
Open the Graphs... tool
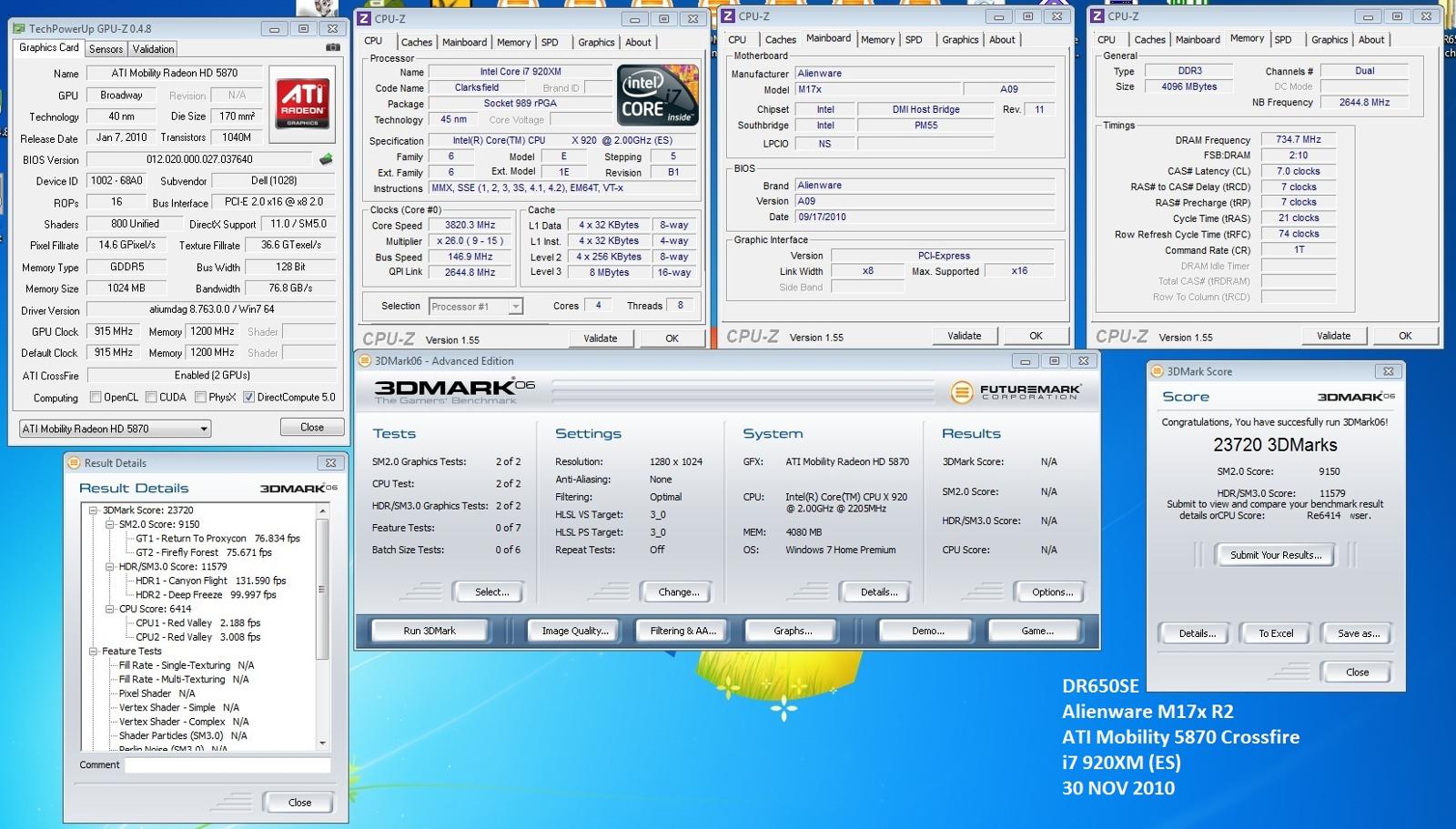pos(793,631)
